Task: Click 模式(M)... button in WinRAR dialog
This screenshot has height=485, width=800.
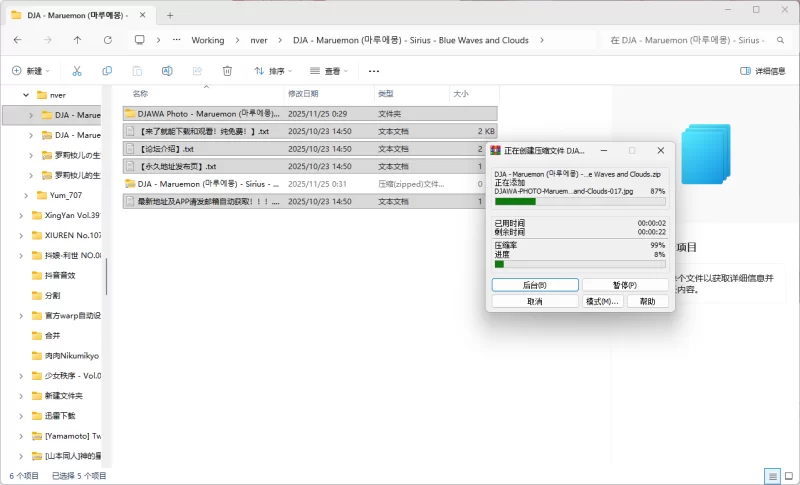Action: pyautogui.click(x=602, y=301)
